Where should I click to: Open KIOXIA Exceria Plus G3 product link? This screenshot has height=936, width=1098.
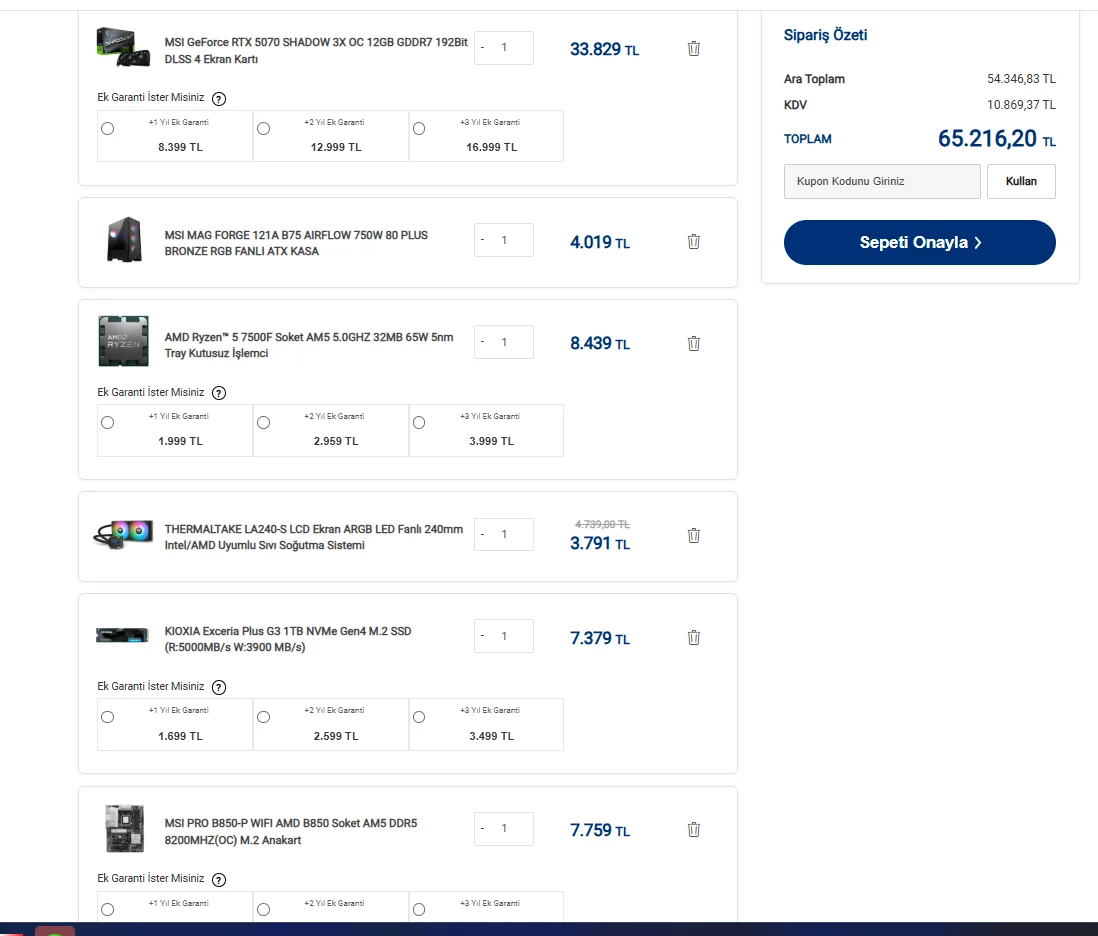pyautogui.click(x=288, y=639)
